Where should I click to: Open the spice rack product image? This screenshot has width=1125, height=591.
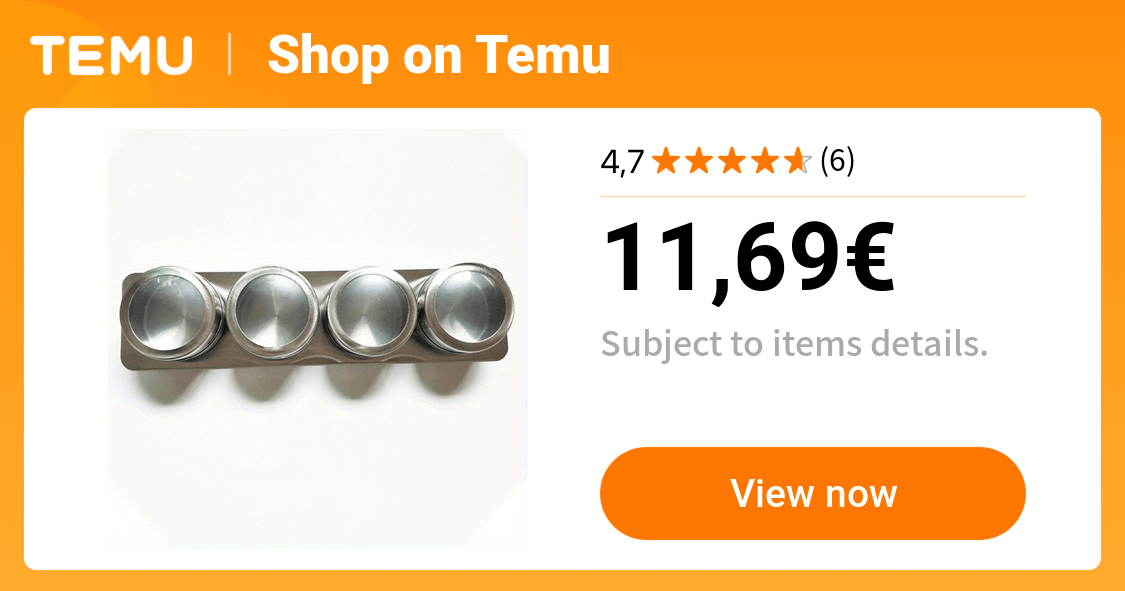pos(318,339)
